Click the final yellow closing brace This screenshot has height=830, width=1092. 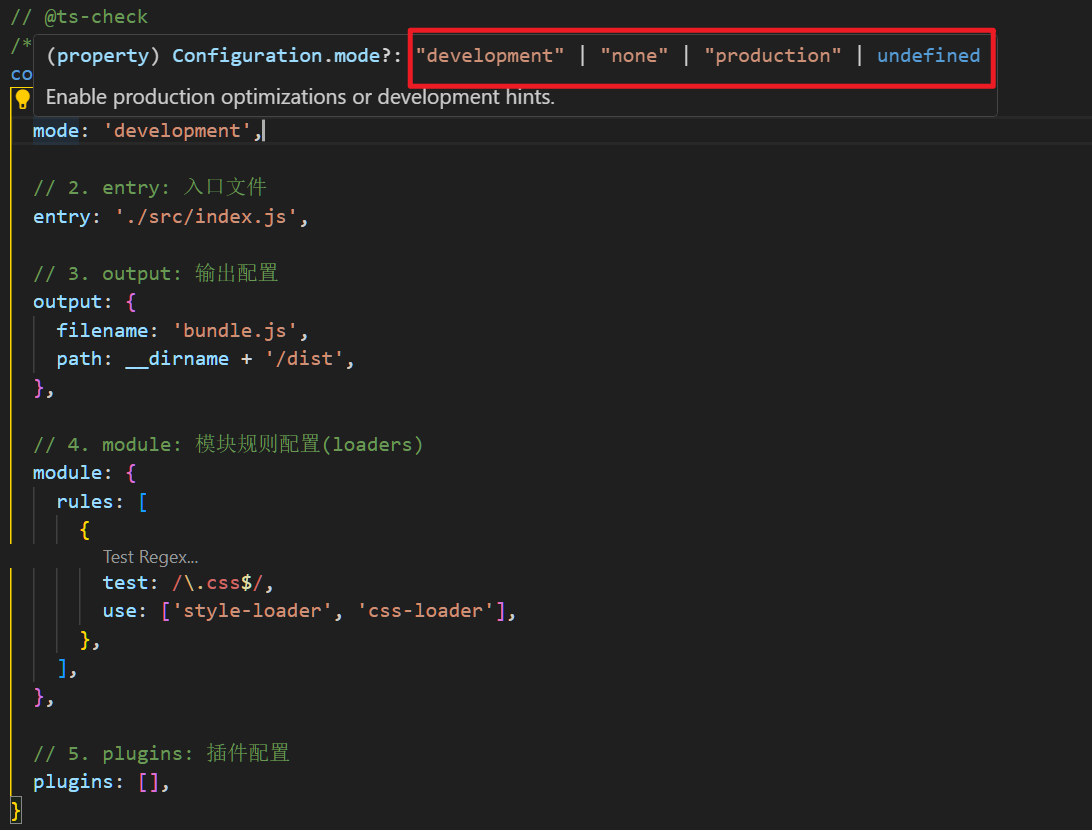15,811
